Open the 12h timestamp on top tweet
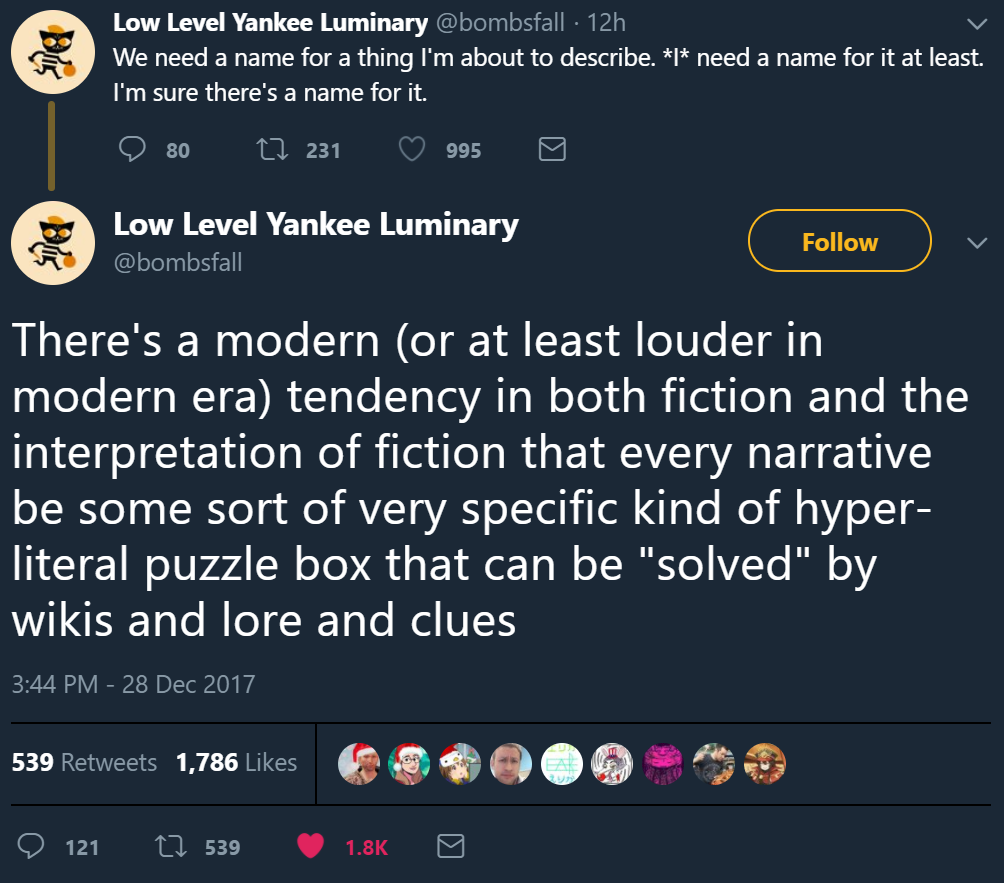 [607, 22]
